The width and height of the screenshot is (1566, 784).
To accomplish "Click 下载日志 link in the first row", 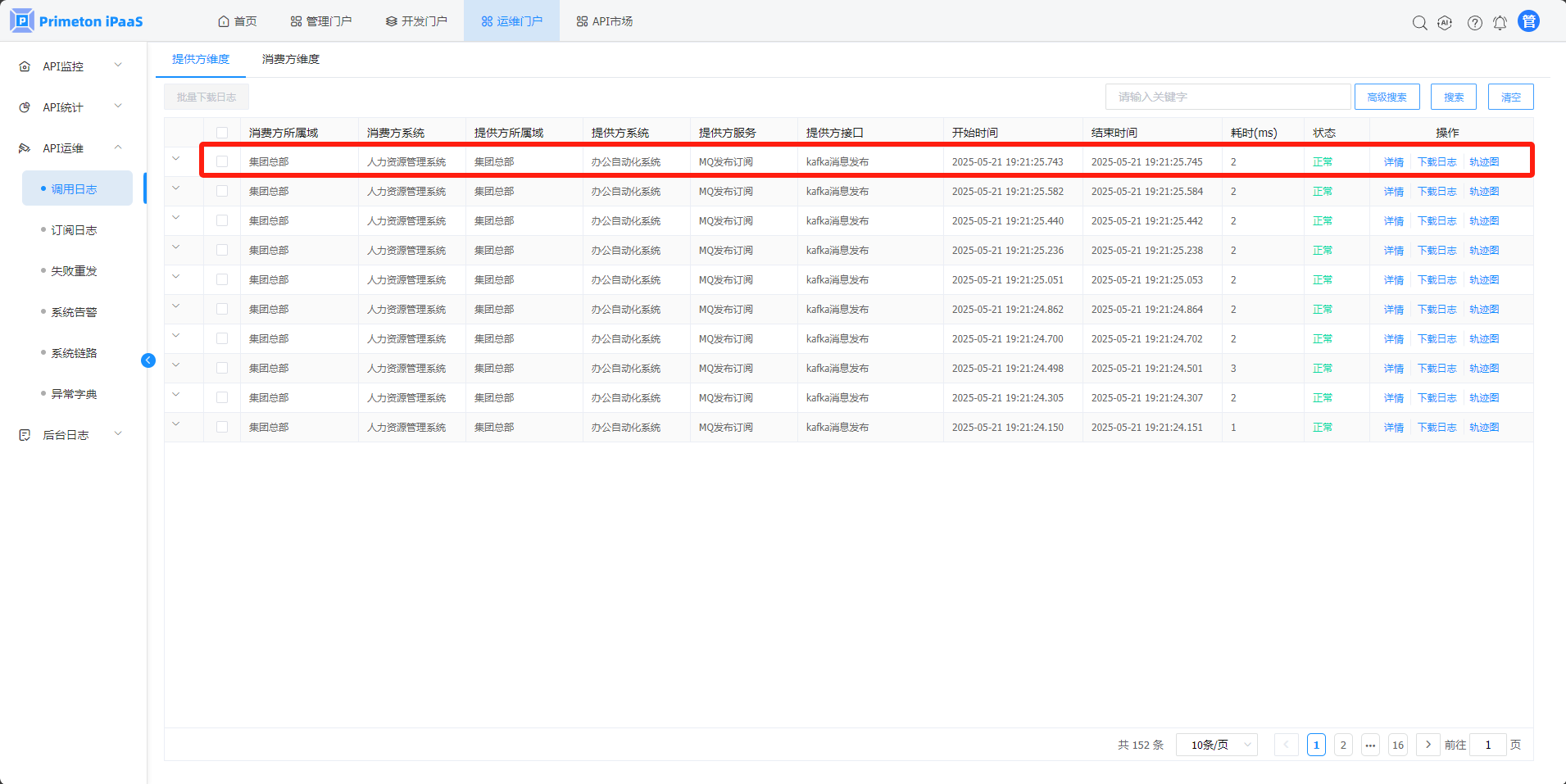I will [1437, 162].
